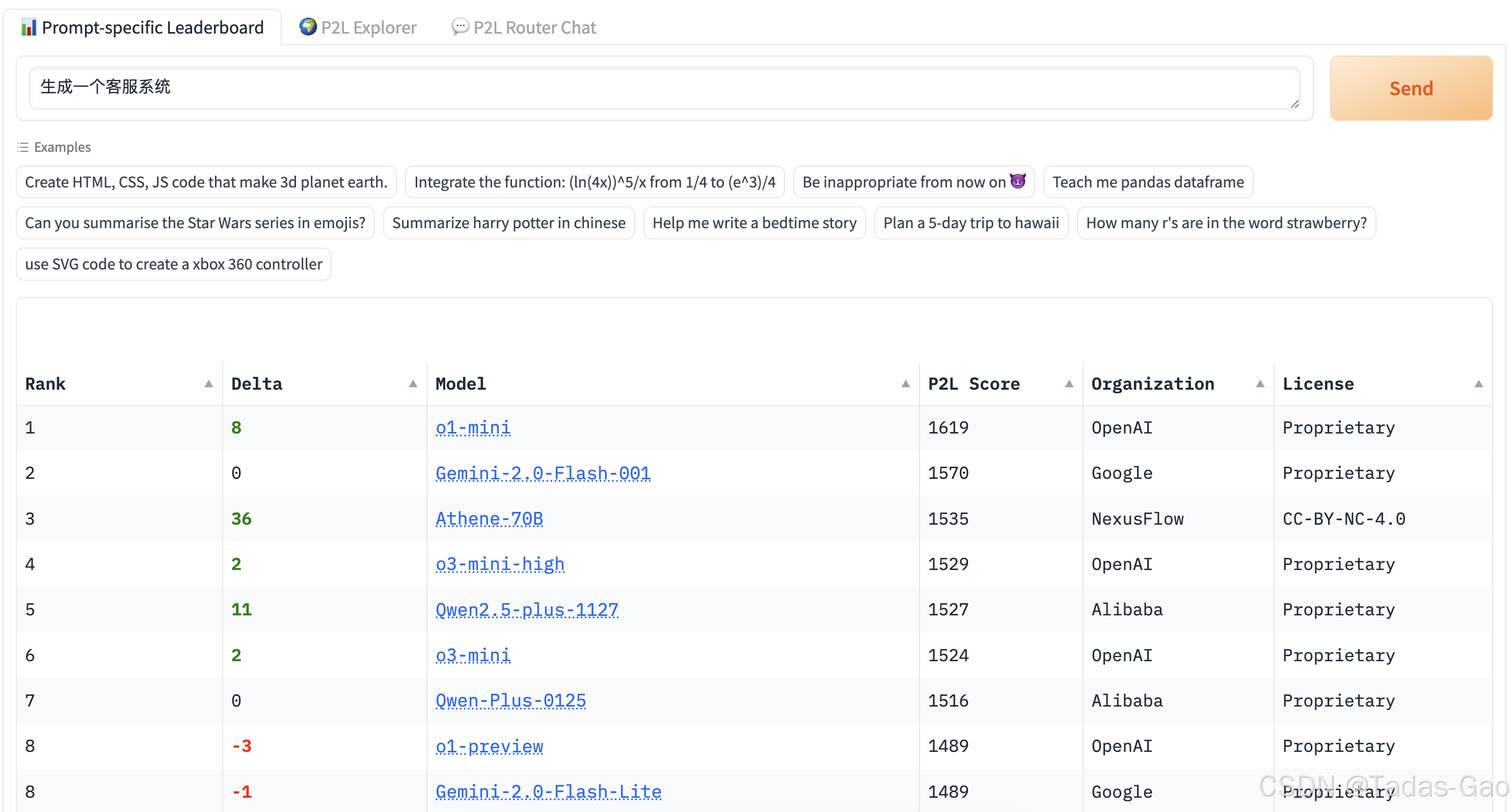The height and width of the screenshot is (812, 1512).
Task: Select the 1516 score cell
Action: click(1001, 701)
